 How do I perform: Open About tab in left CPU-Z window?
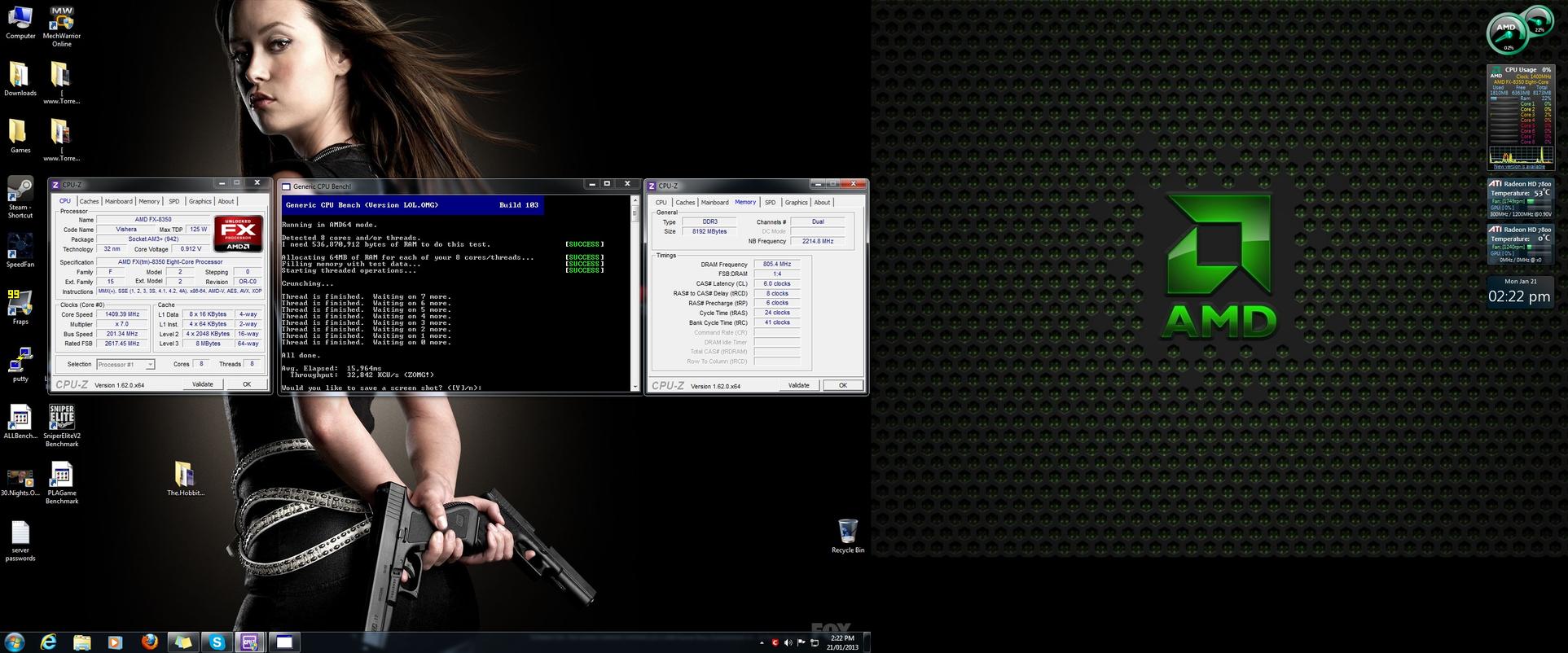(x=226, y=201)
